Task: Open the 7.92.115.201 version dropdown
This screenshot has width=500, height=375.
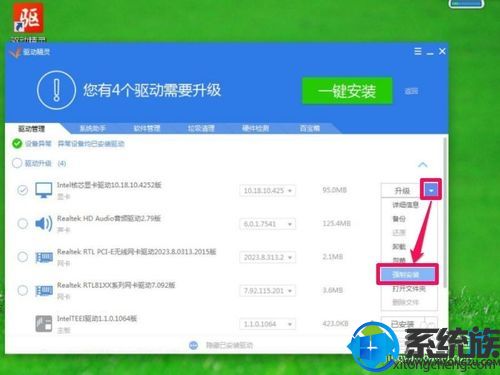Action: tap(267, 291)
